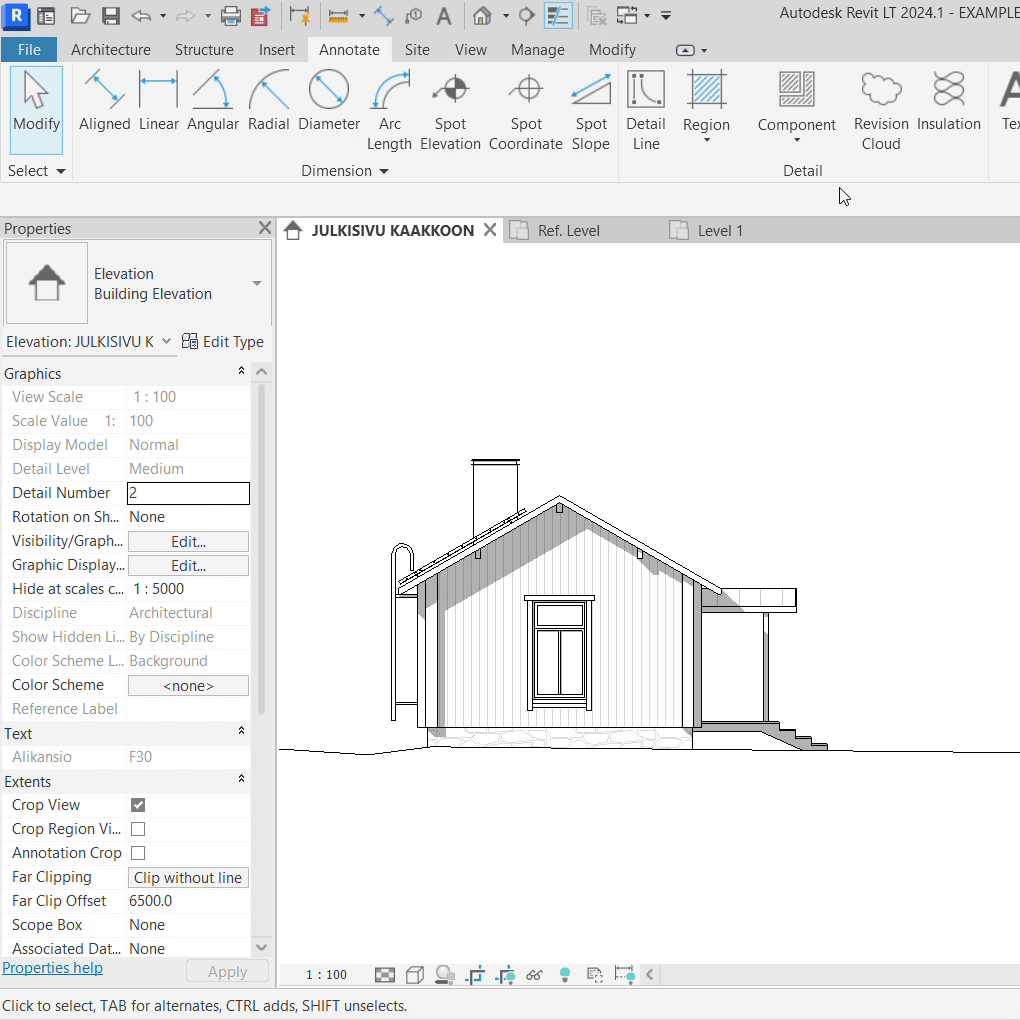Enable the Crop Region Visible checkbox
This screenshot has height=1020, width=1020.
point(138,829)
